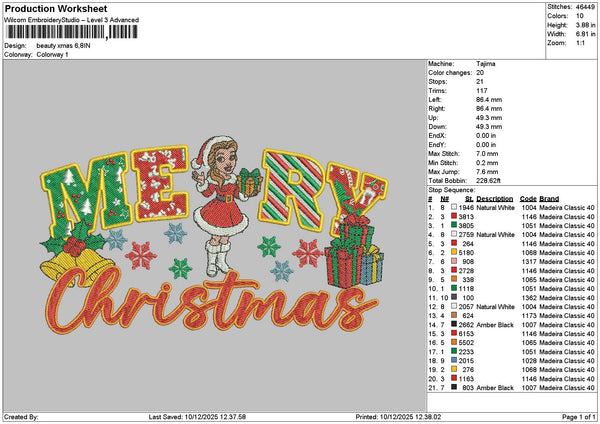Screen dimensions: 600x424
Task: Click the dark navy swatch beside stitch count 100
Action: pyautogui.click(x=454, y=298)
